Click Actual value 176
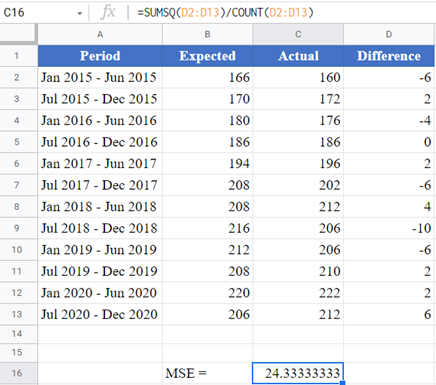This screenshot has width=436, height=385. pos(298,120)
